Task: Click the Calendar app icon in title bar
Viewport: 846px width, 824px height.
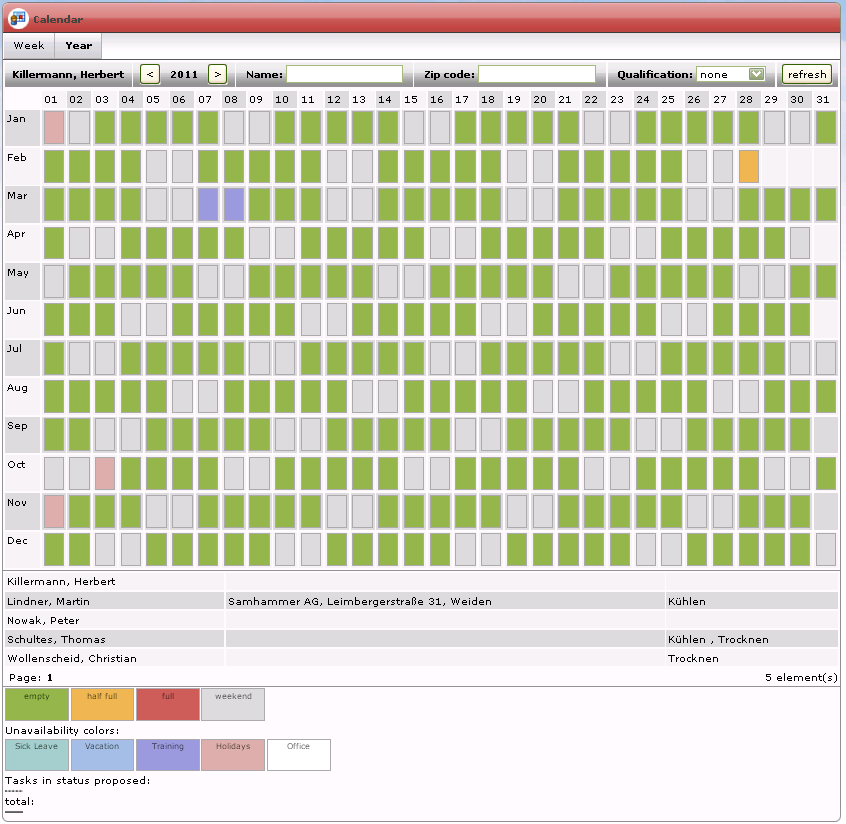Action: click(x=18, y=19)
